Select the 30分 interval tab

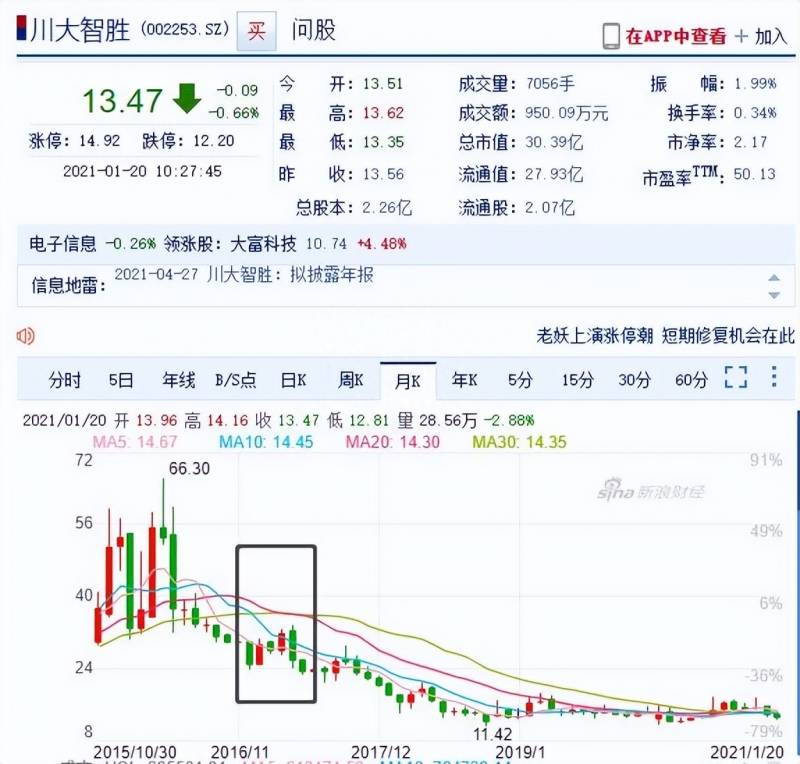634,380
